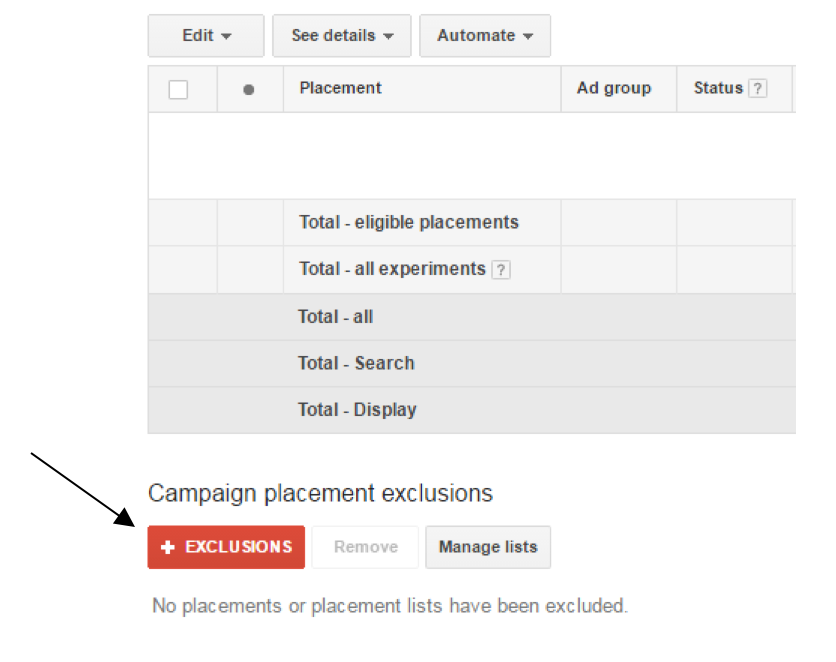Expand the See details dropdown

342,36
